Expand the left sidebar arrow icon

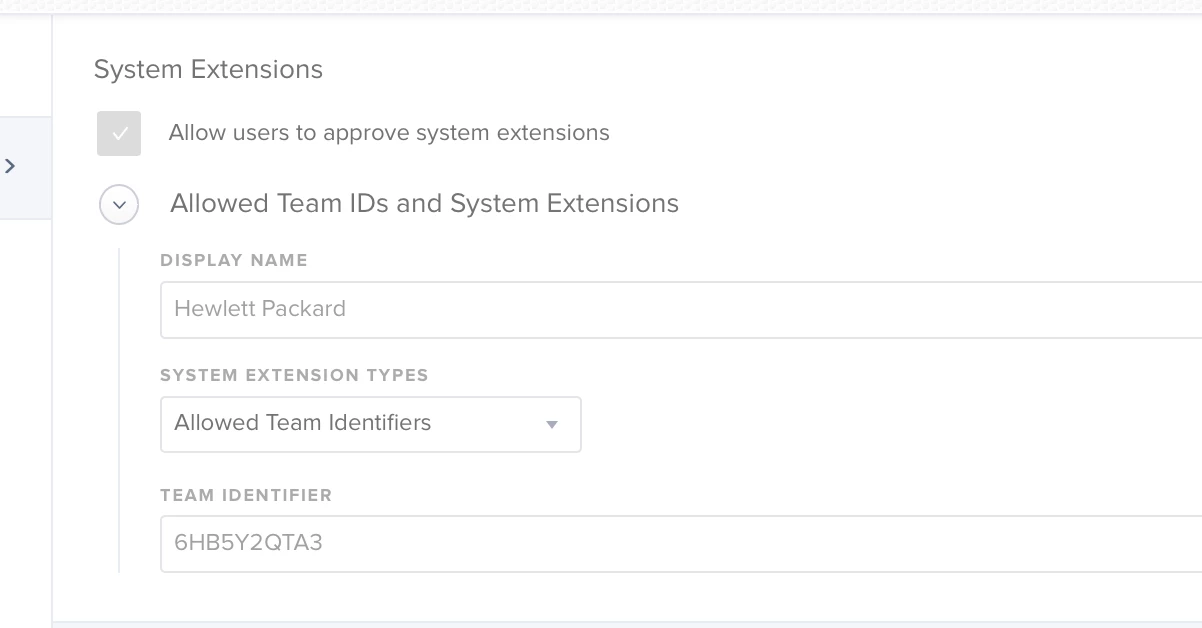tap(10, 166)
